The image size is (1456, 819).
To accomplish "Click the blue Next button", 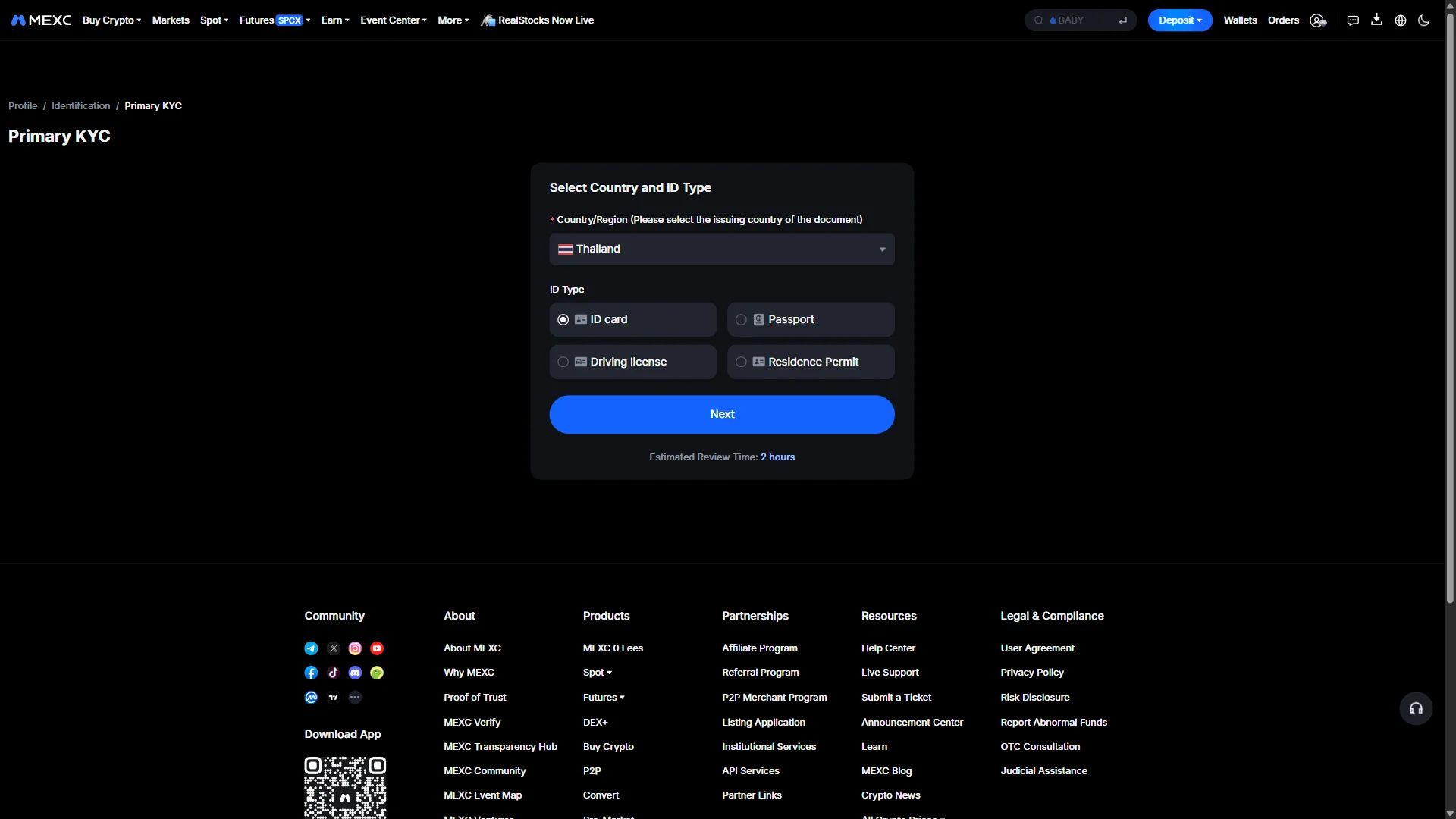I will (x=722, y=414).
